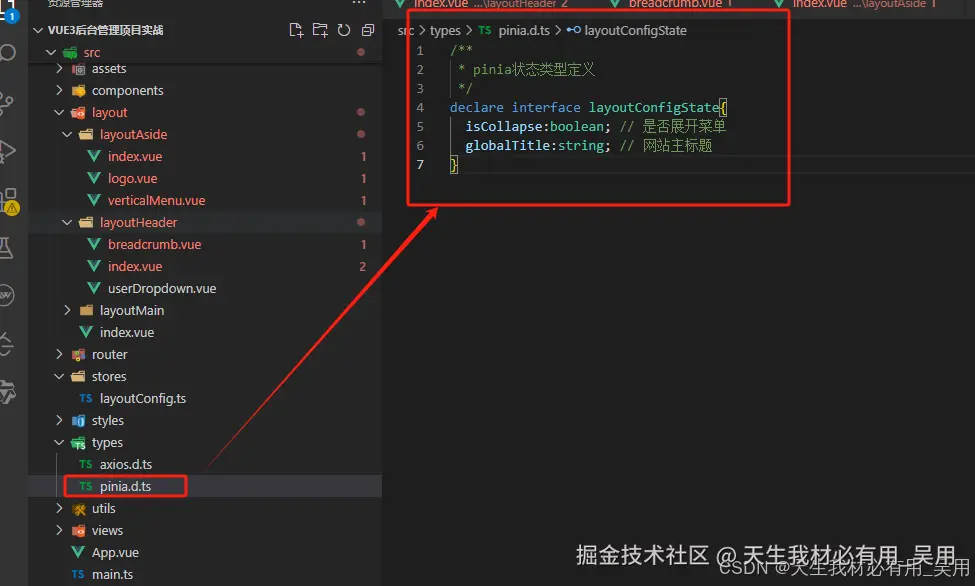The width and height of the screenshot is (975, 586).
Task: Click types in the breadcrumb path
Action: click(445, 30)
